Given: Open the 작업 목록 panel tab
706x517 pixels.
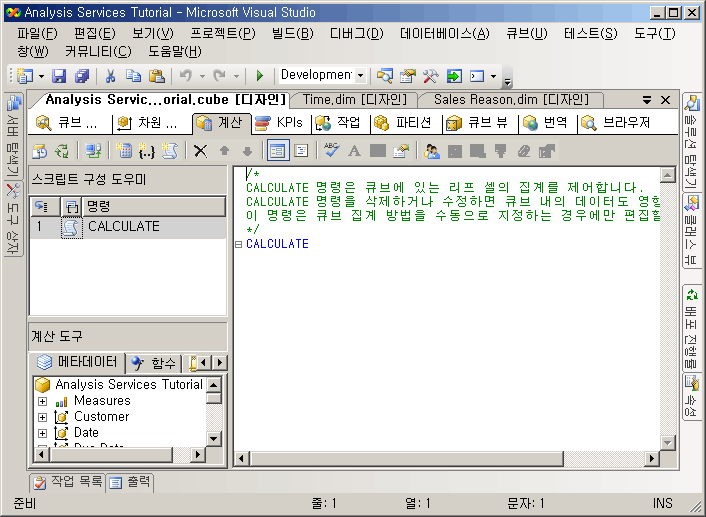Looking at the screenshot, I should click(x=68, y=482).
